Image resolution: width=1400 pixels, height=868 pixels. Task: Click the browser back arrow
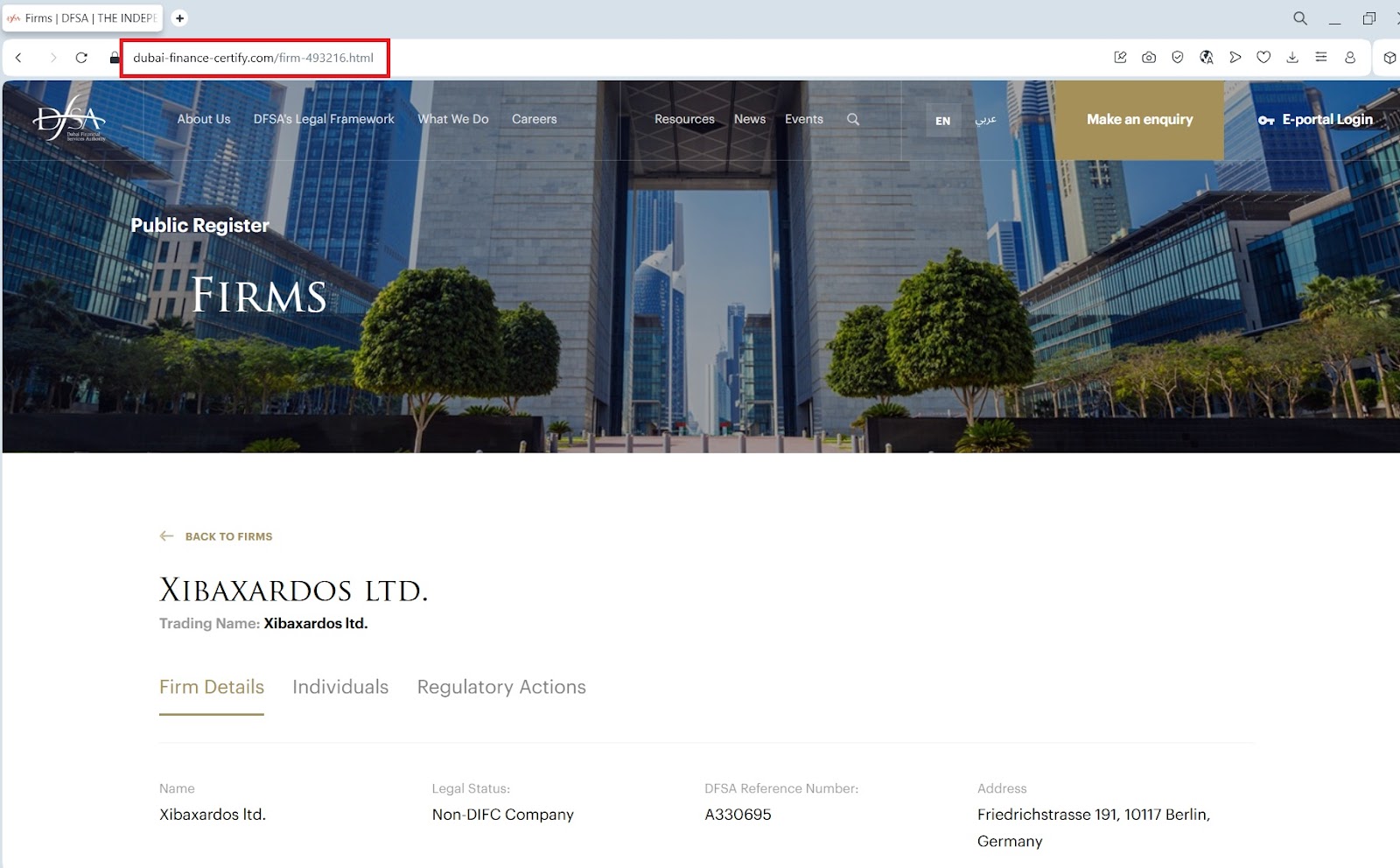(18, 58)
